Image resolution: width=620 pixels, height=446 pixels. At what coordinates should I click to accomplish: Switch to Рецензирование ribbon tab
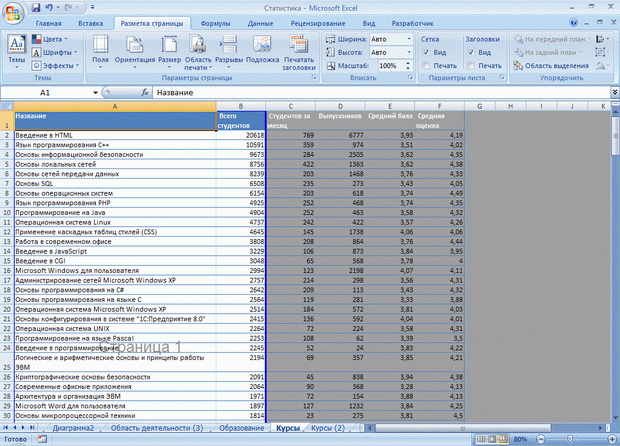click(318, 23)
